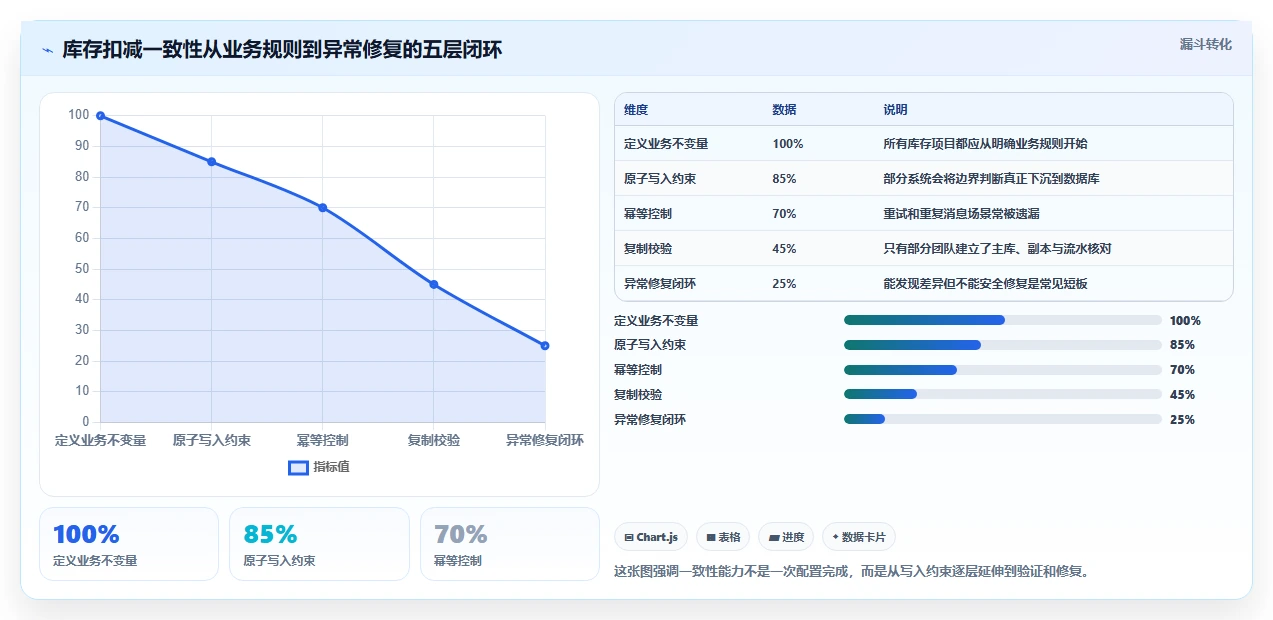Click description 所有库存项目都应从明确业务规则开始
The width and height of the screenshot is (1273, 620).
pyautogui.click(x=985, y=144)
